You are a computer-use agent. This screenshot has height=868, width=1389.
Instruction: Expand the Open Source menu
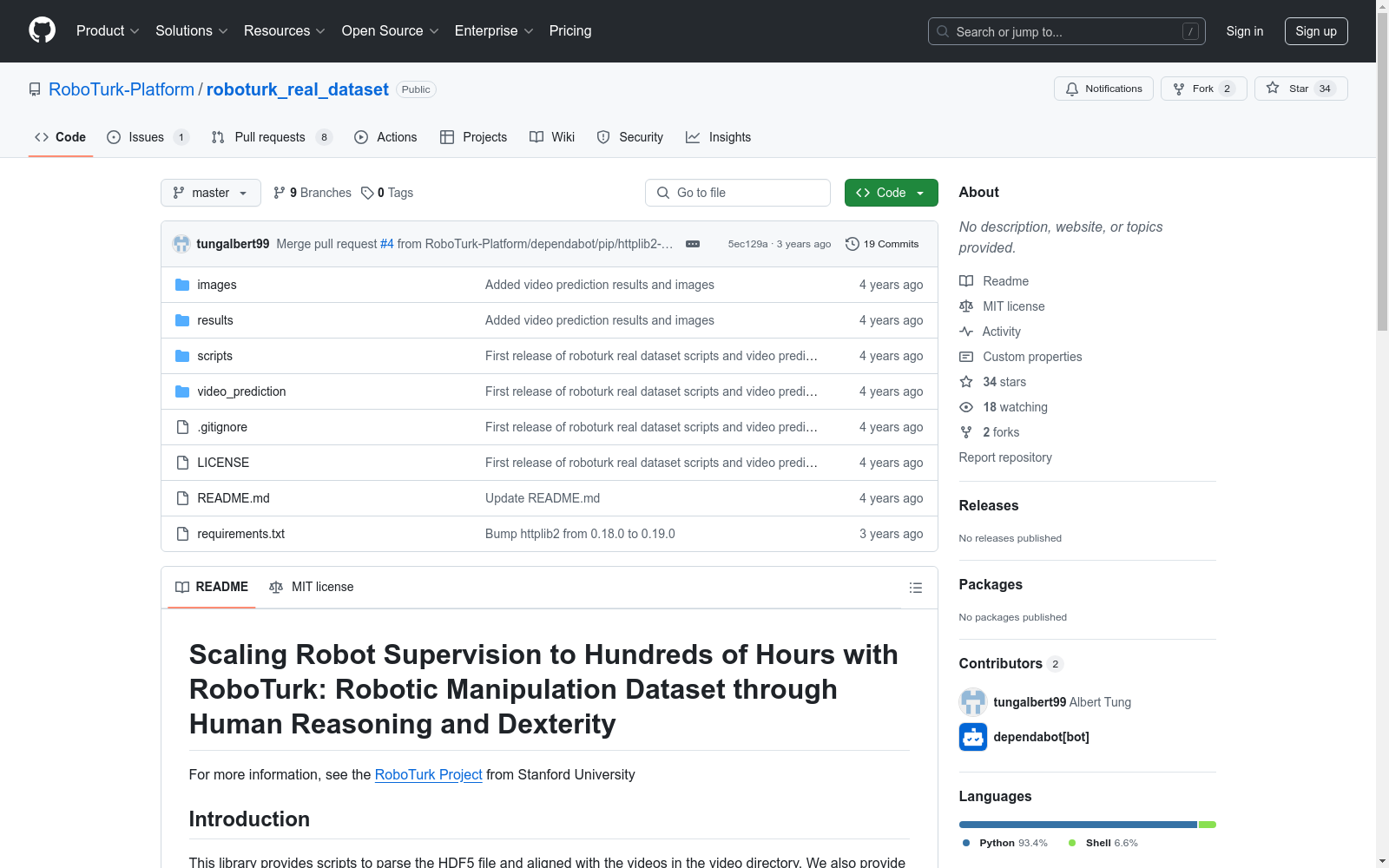391,31
